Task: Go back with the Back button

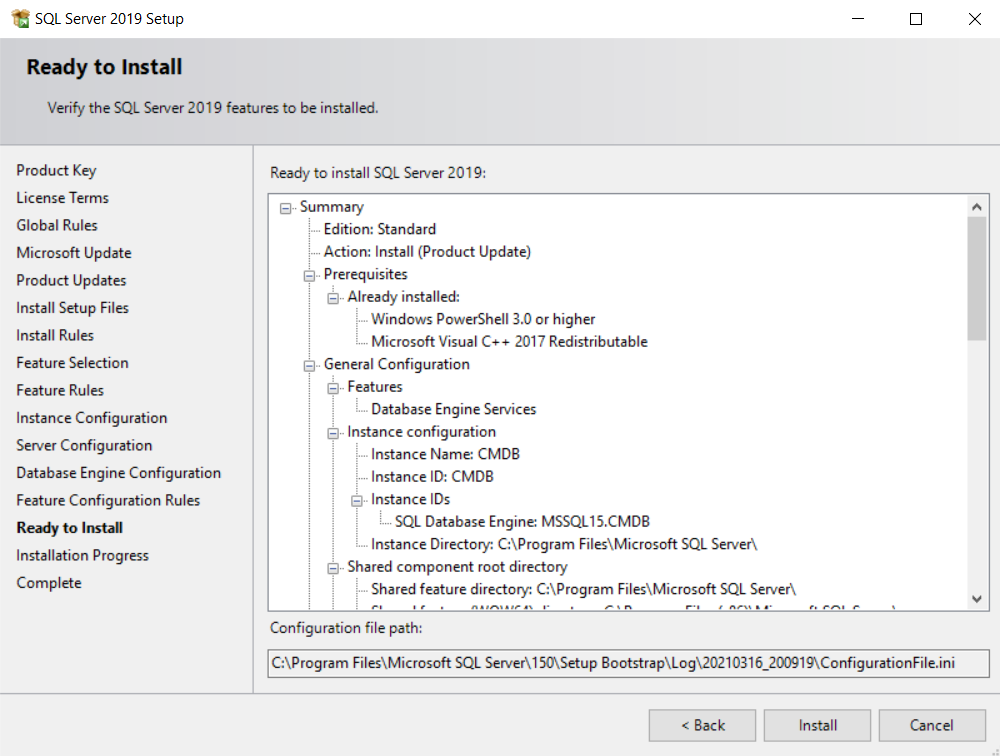Action: tap(702, 725)
